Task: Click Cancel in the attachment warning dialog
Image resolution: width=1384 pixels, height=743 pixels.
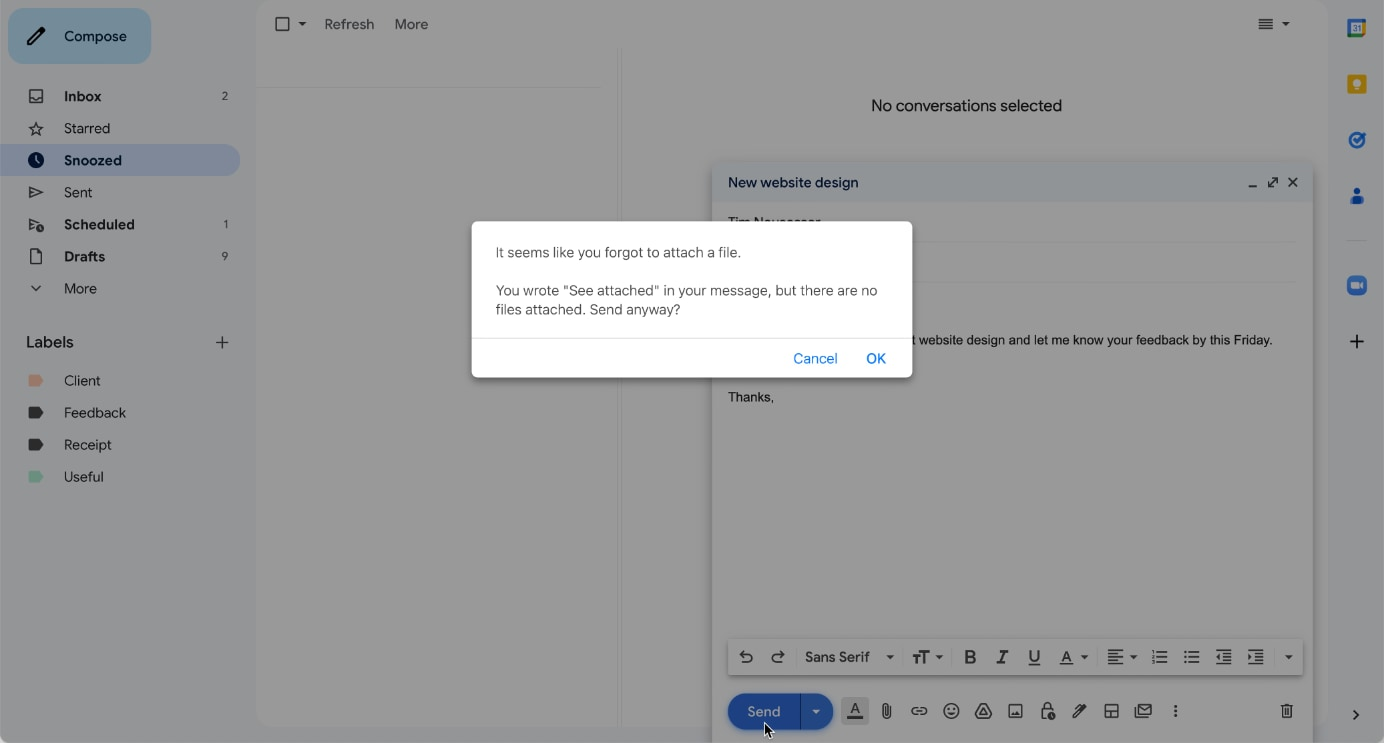Action: tap(815, 358)
